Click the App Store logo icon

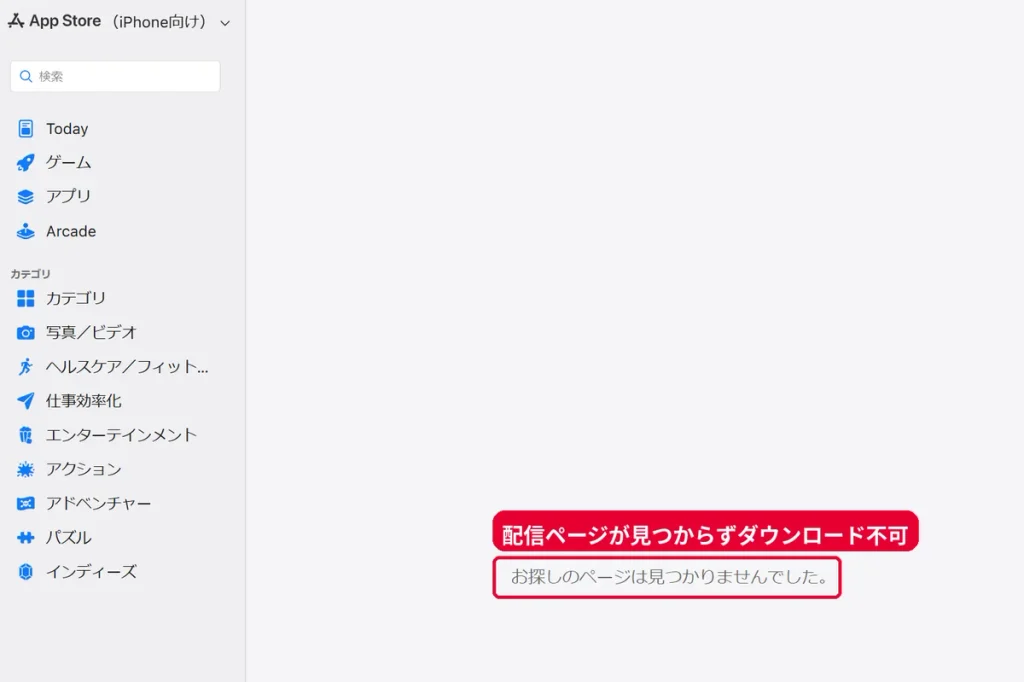pyautogui.click(x=16, y=21)
